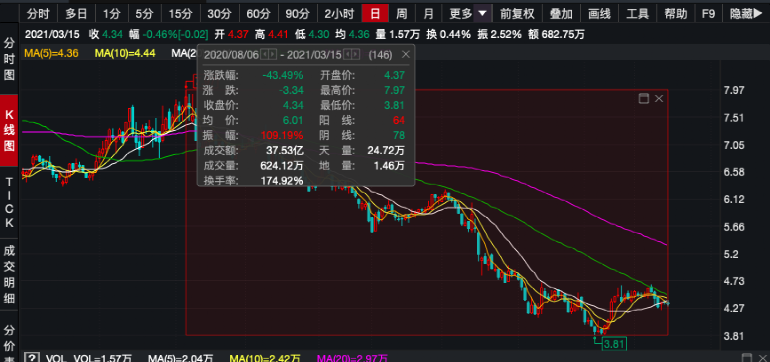Step start date 2020/08/06 forward one day

tap(273, 55)
